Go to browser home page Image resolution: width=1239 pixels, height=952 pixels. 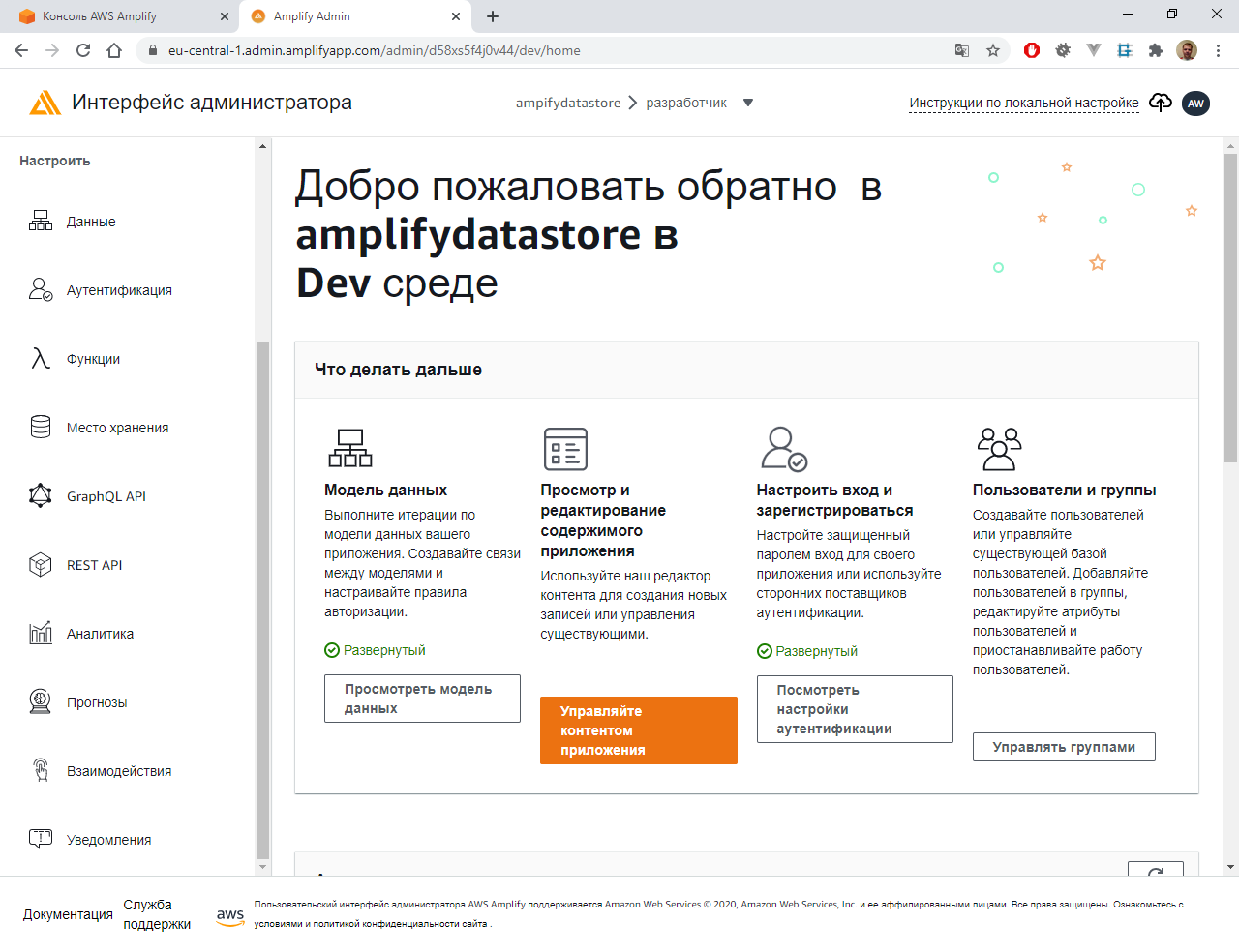point(114,50)
